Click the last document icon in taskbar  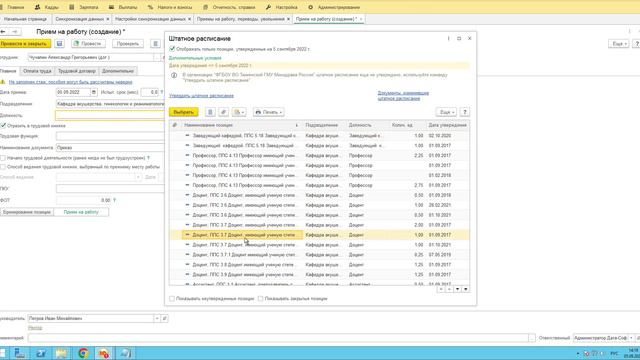click(x=125, y=353)
